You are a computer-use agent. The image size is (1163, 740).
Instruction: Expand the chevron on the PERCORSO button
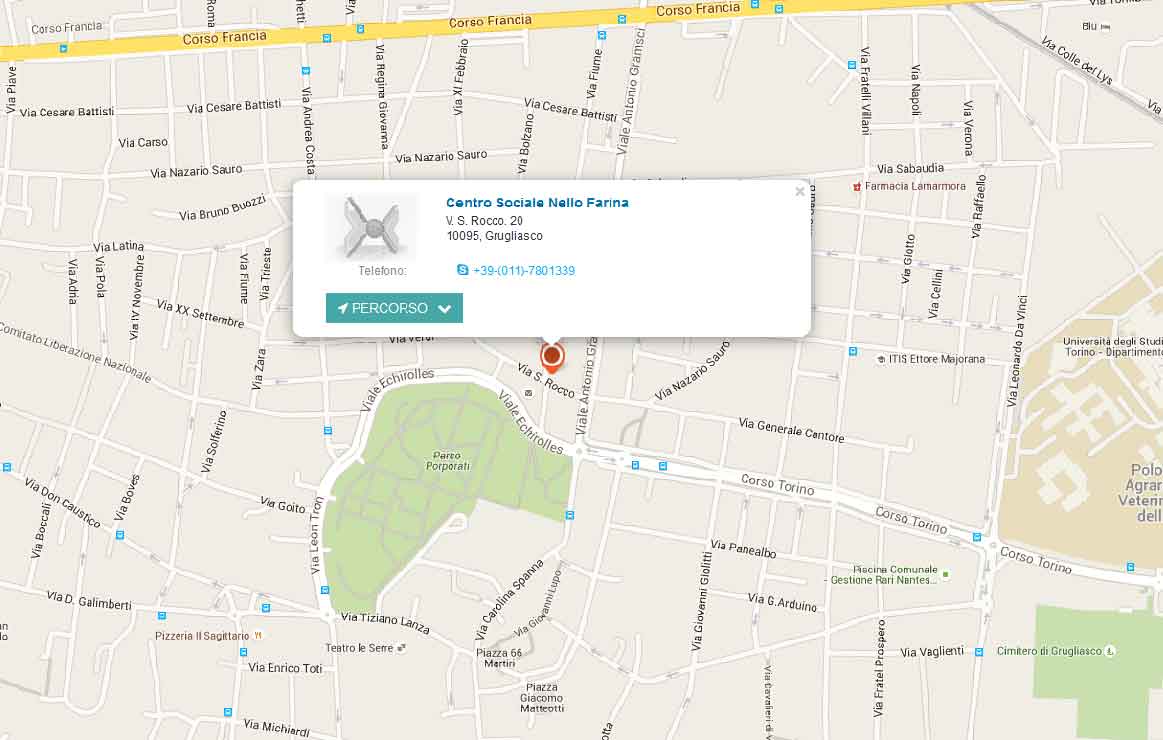coord(444,308)
